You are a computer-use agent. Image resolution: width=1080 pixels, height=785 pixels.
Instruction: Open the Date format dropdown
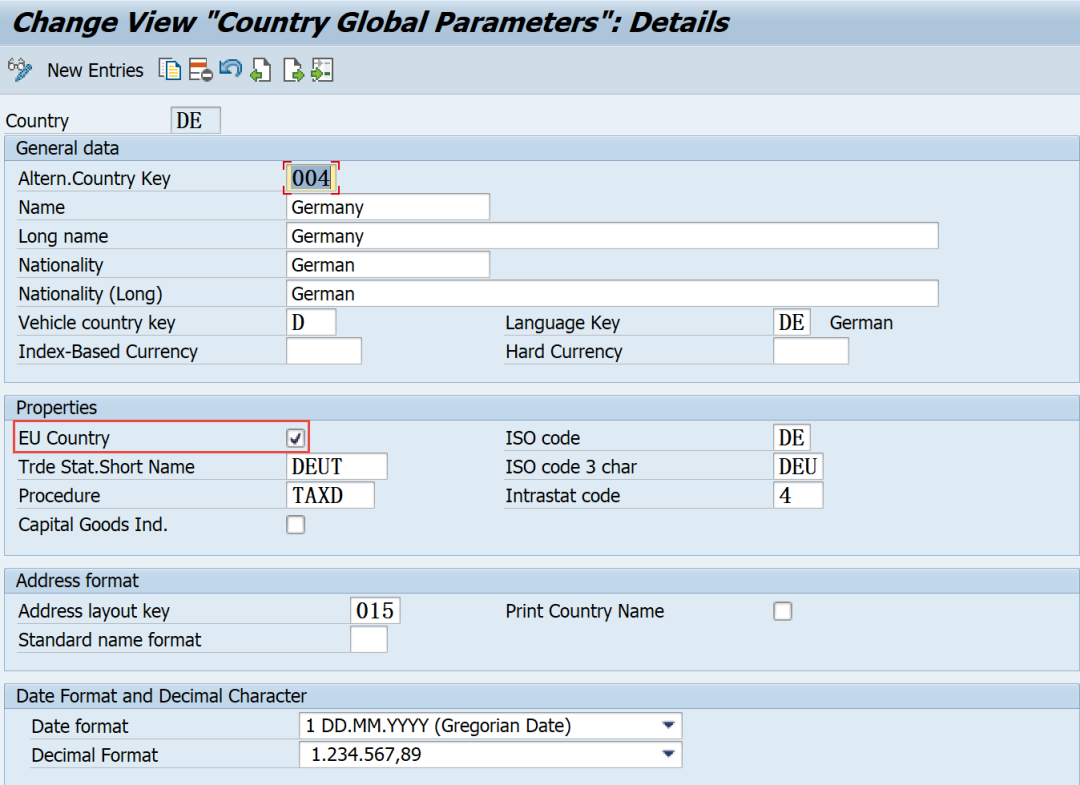point(667,725)
